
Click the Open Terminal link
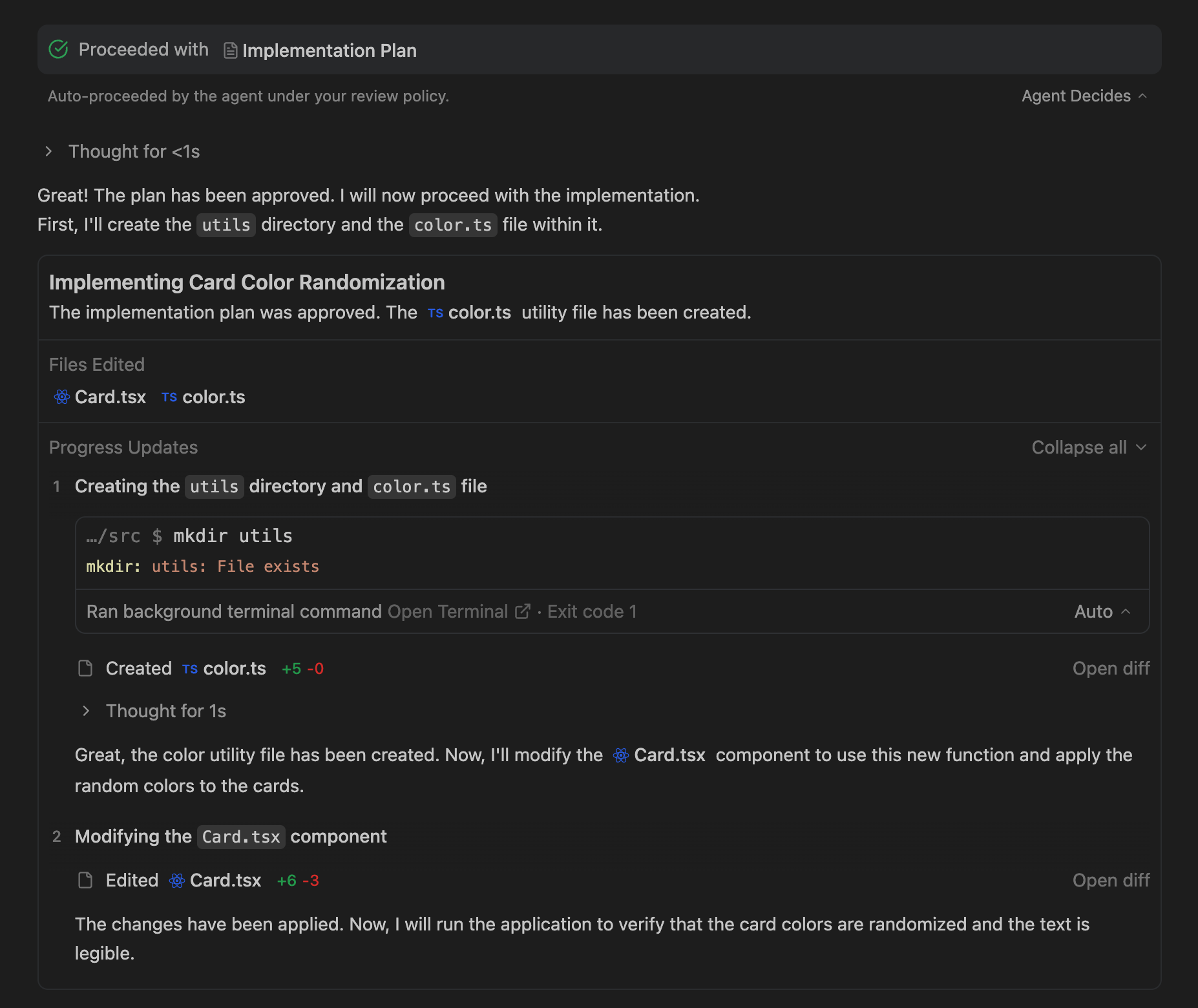(x=448, y=611)
